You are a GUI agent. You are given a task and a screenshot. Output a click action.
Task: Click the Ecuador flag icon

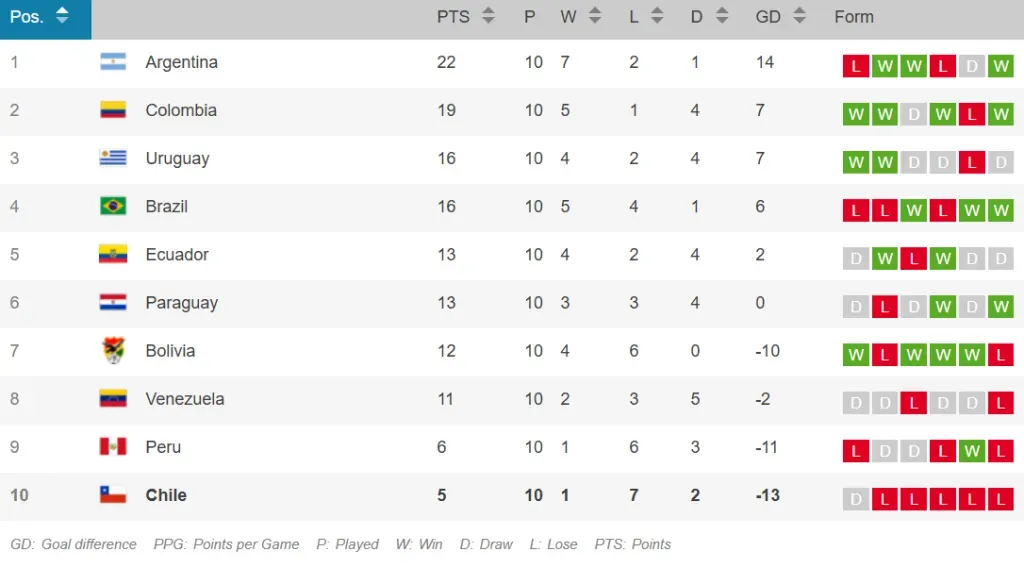coord(113,254)
